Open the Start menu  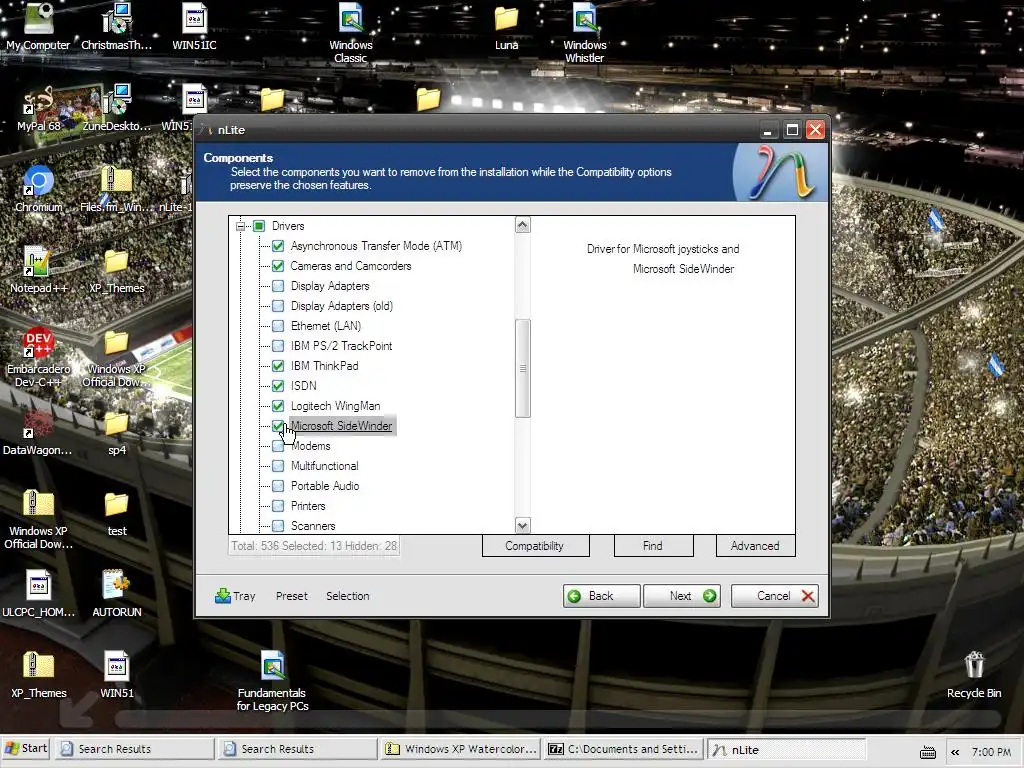click(x=26, y=748)
